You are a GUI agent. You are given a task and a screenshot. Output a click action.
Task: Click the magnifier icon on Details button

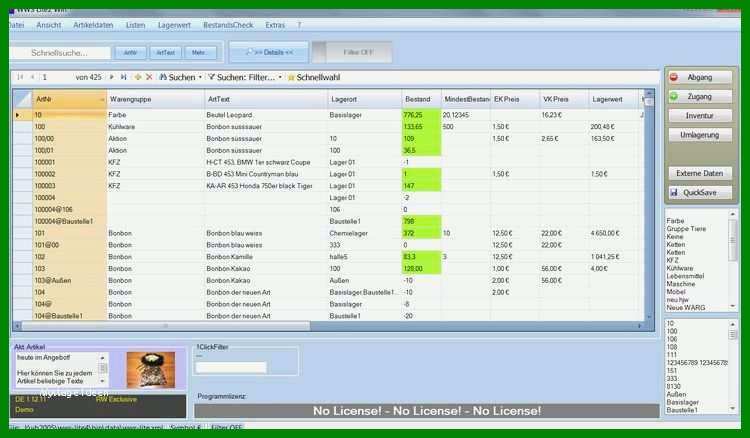[249, 52]
